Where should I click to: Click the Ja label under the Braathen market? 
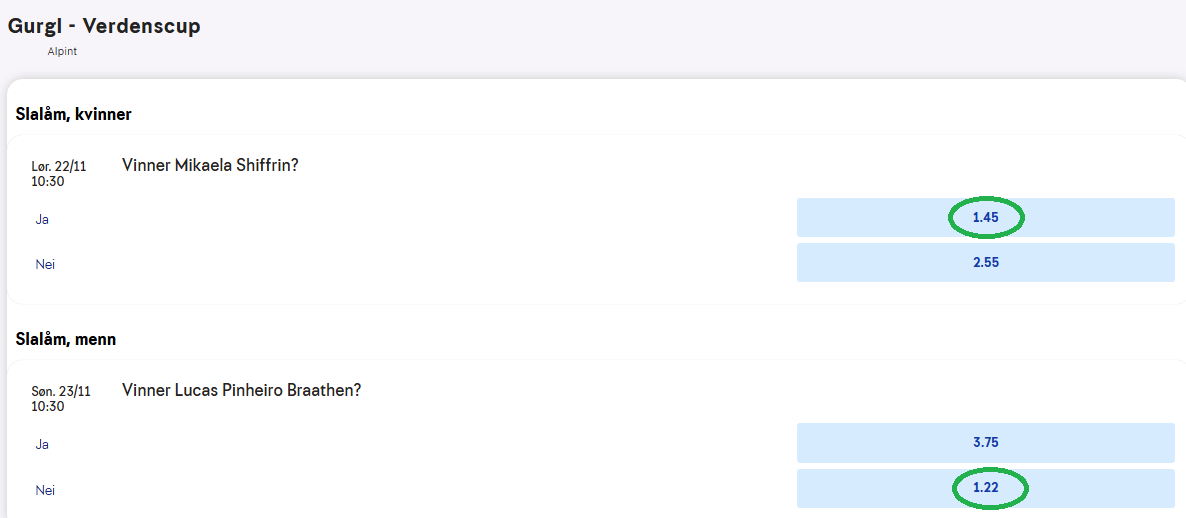click(42, 444)
